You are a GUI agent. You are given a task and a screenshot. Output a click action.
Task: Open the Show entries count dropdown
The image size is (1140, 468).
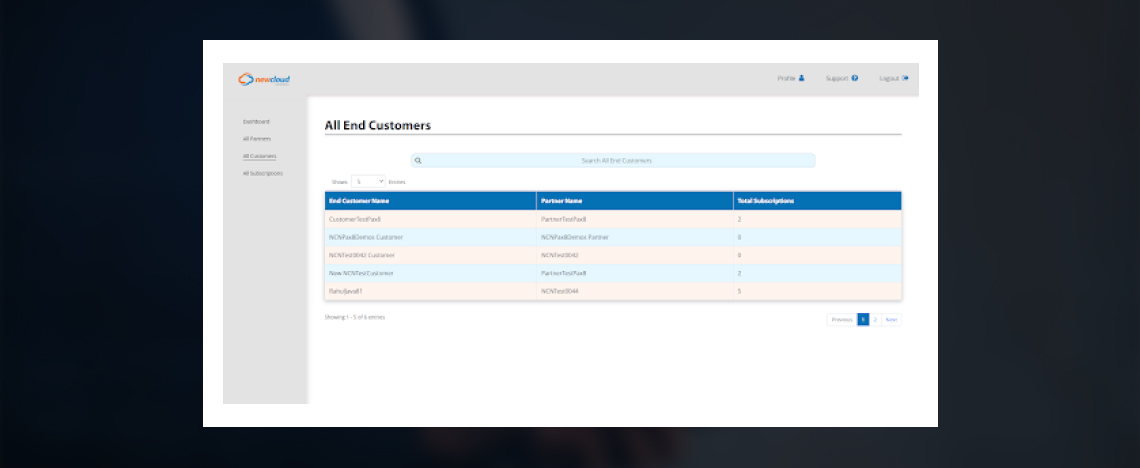(x=368, y=182)
